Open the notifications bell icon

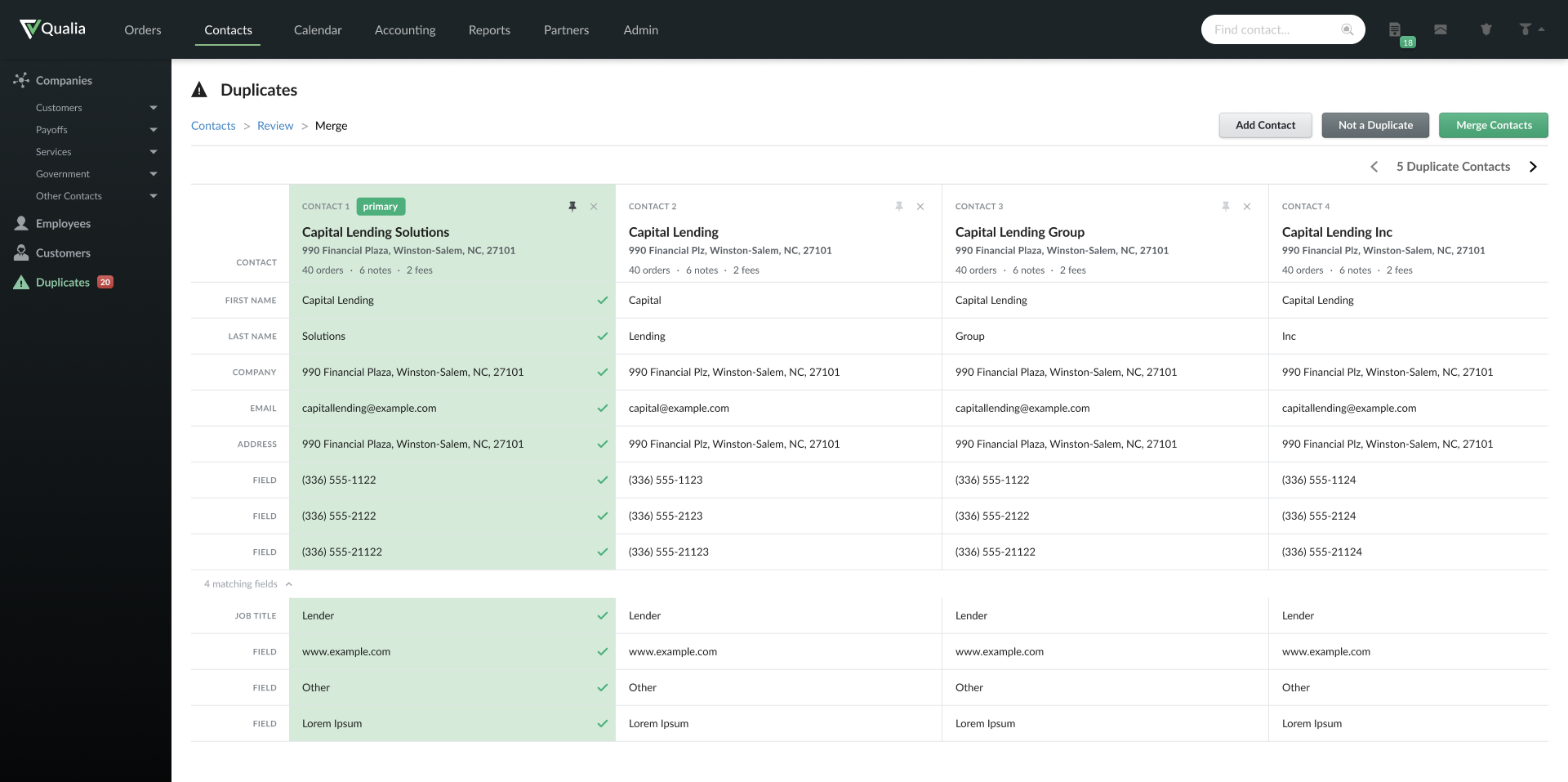tap(1486, 29)
